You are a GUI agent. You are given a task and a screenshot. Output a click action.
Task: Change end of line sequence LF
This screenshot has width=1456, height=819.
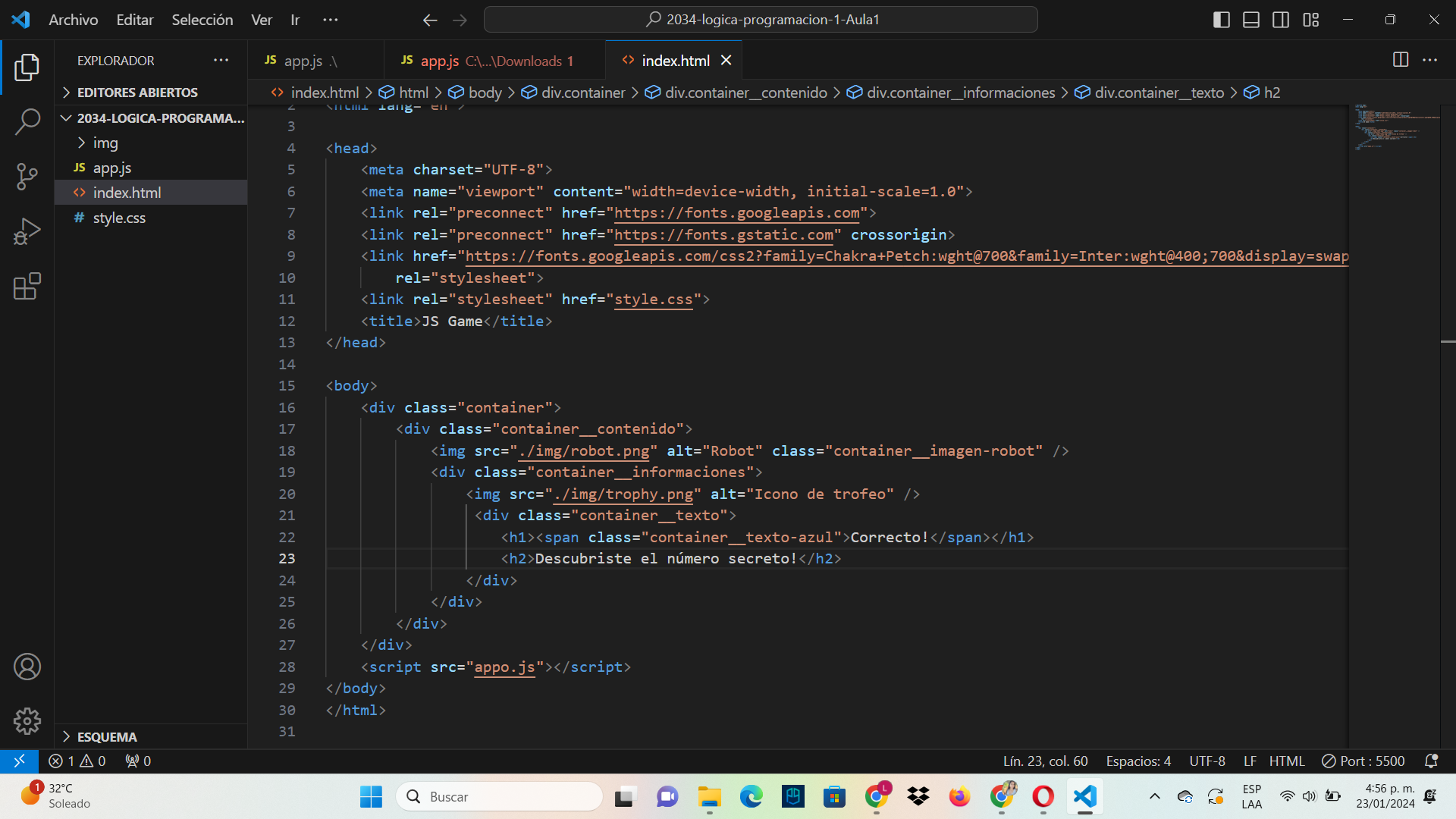[1250, 761]
